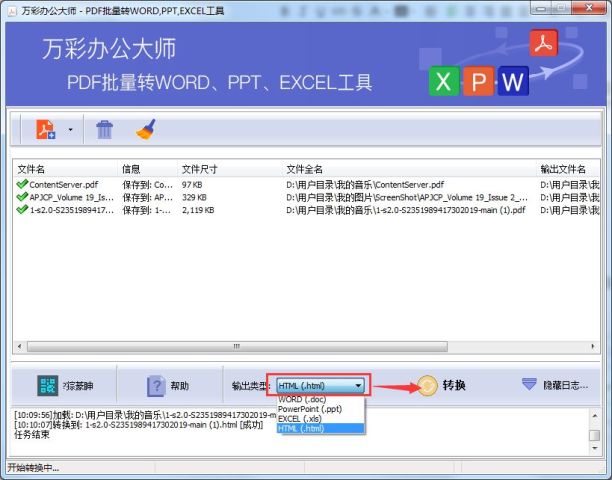Click the 2,119 KB size cell
612x480 pixels.
[198, 210]
